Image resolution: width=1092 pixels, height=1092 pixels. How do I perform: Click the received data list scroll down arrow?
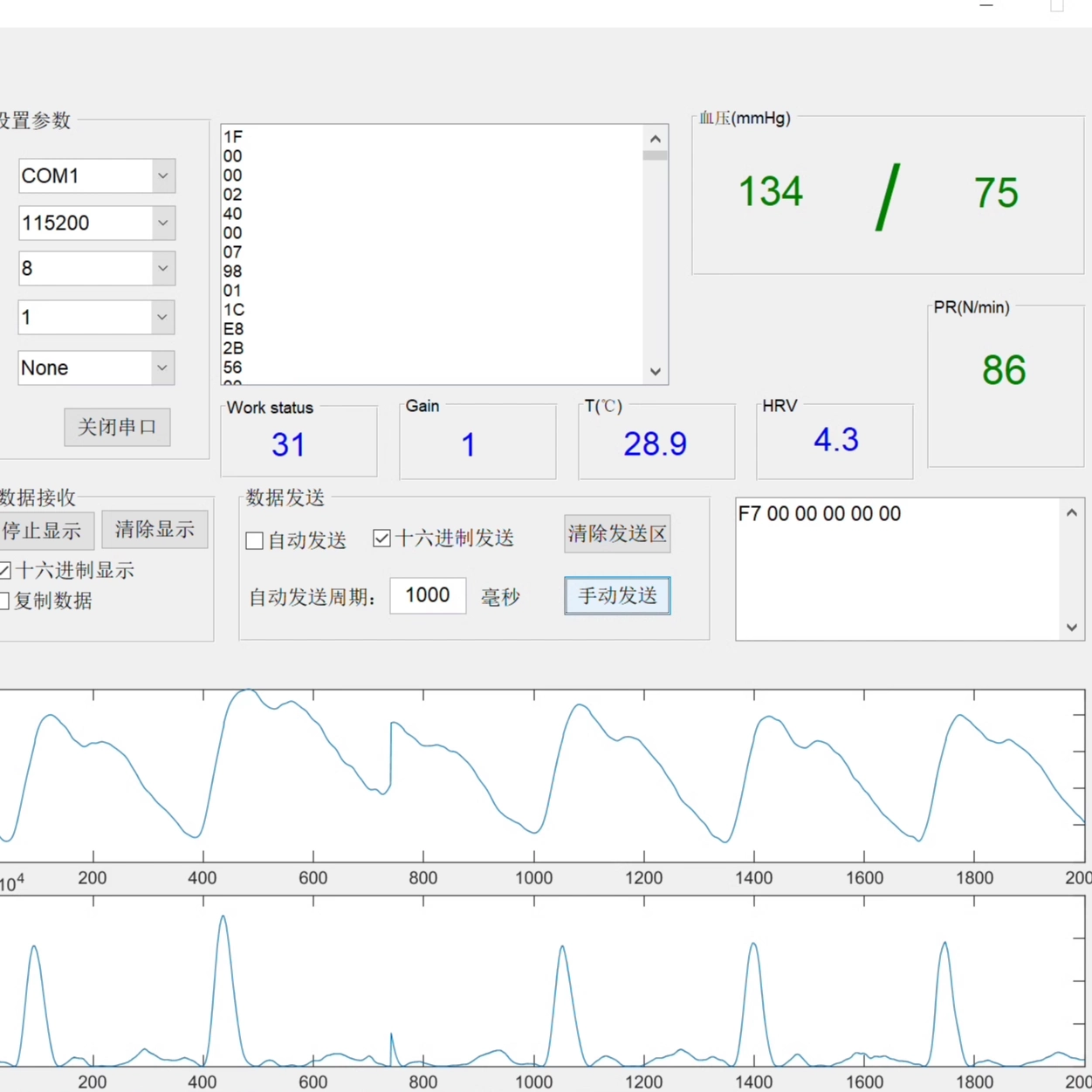click(656, 372)
